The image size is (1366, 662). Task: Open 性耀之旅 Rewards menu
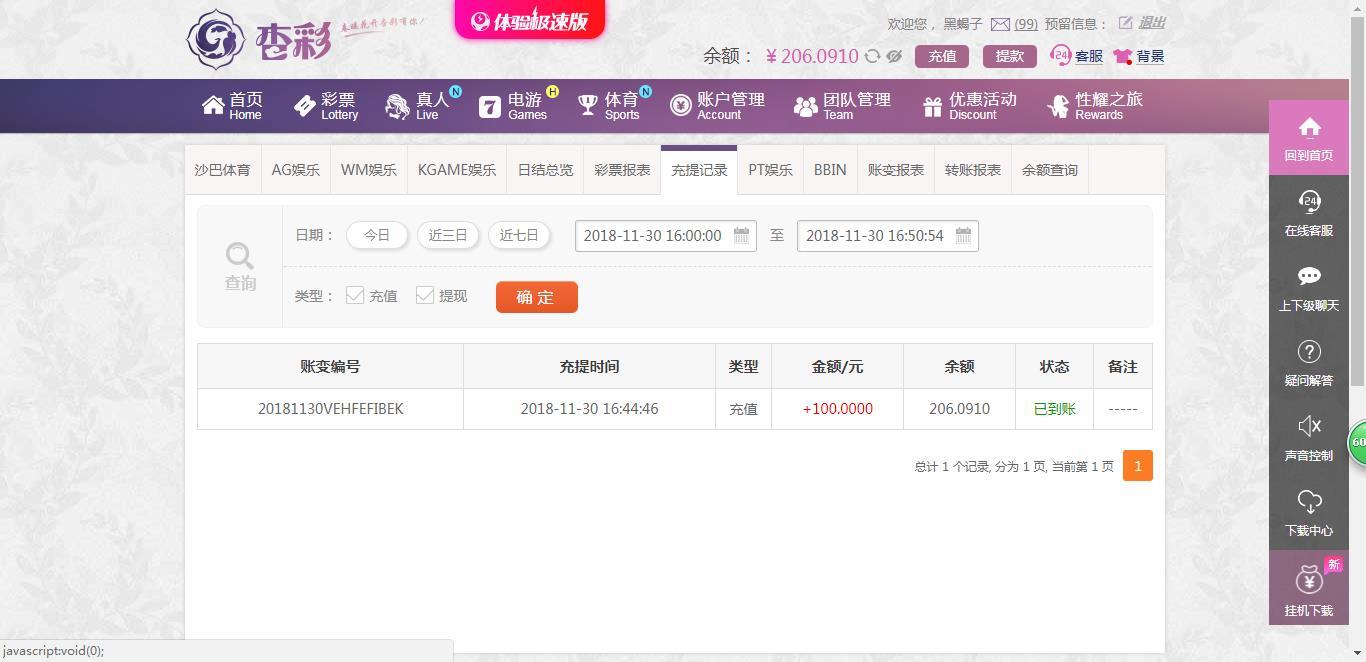coord(1095,106)
